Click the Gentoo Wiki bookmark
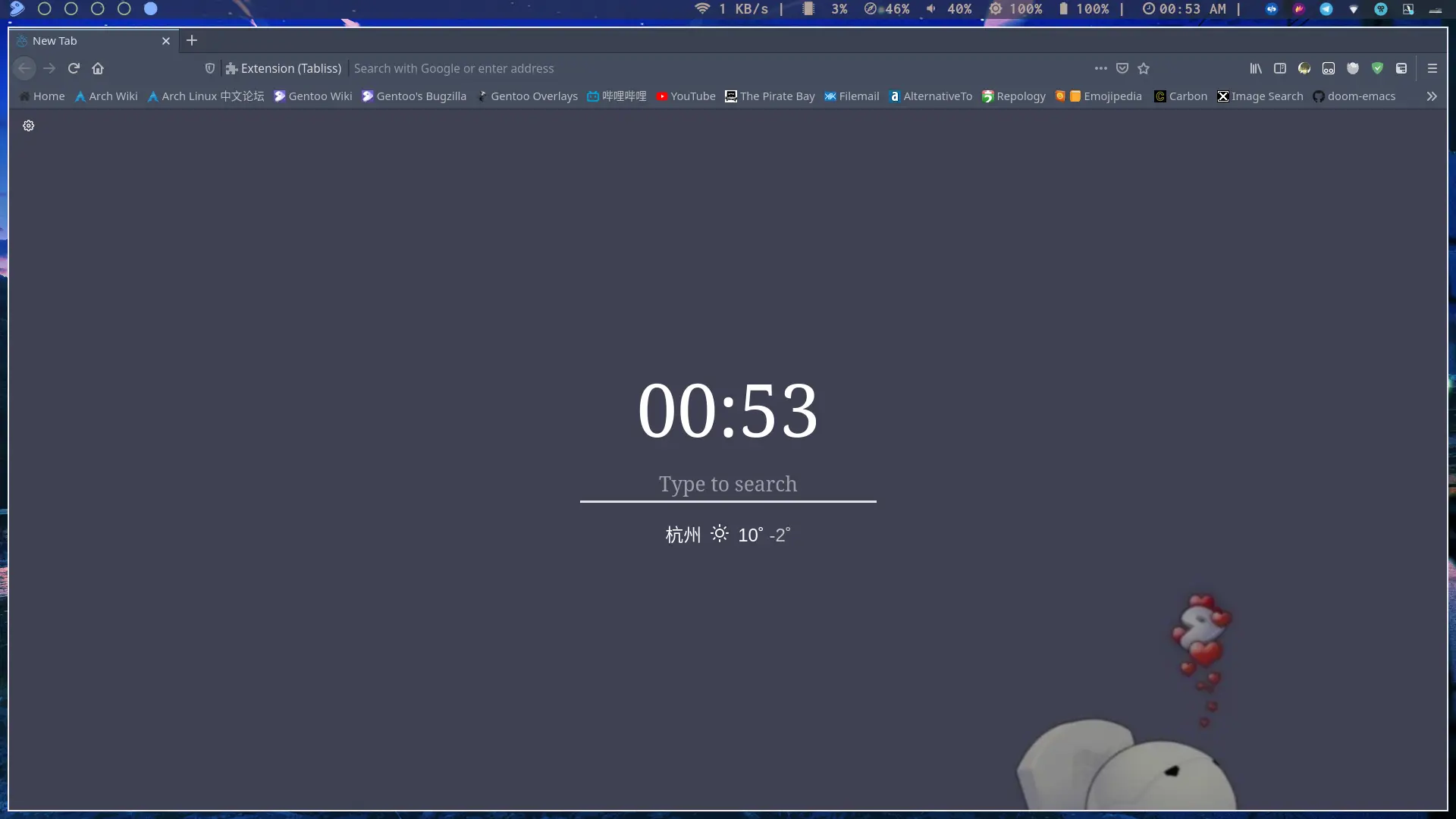1456x819 pixels. (x=312, y=96)
